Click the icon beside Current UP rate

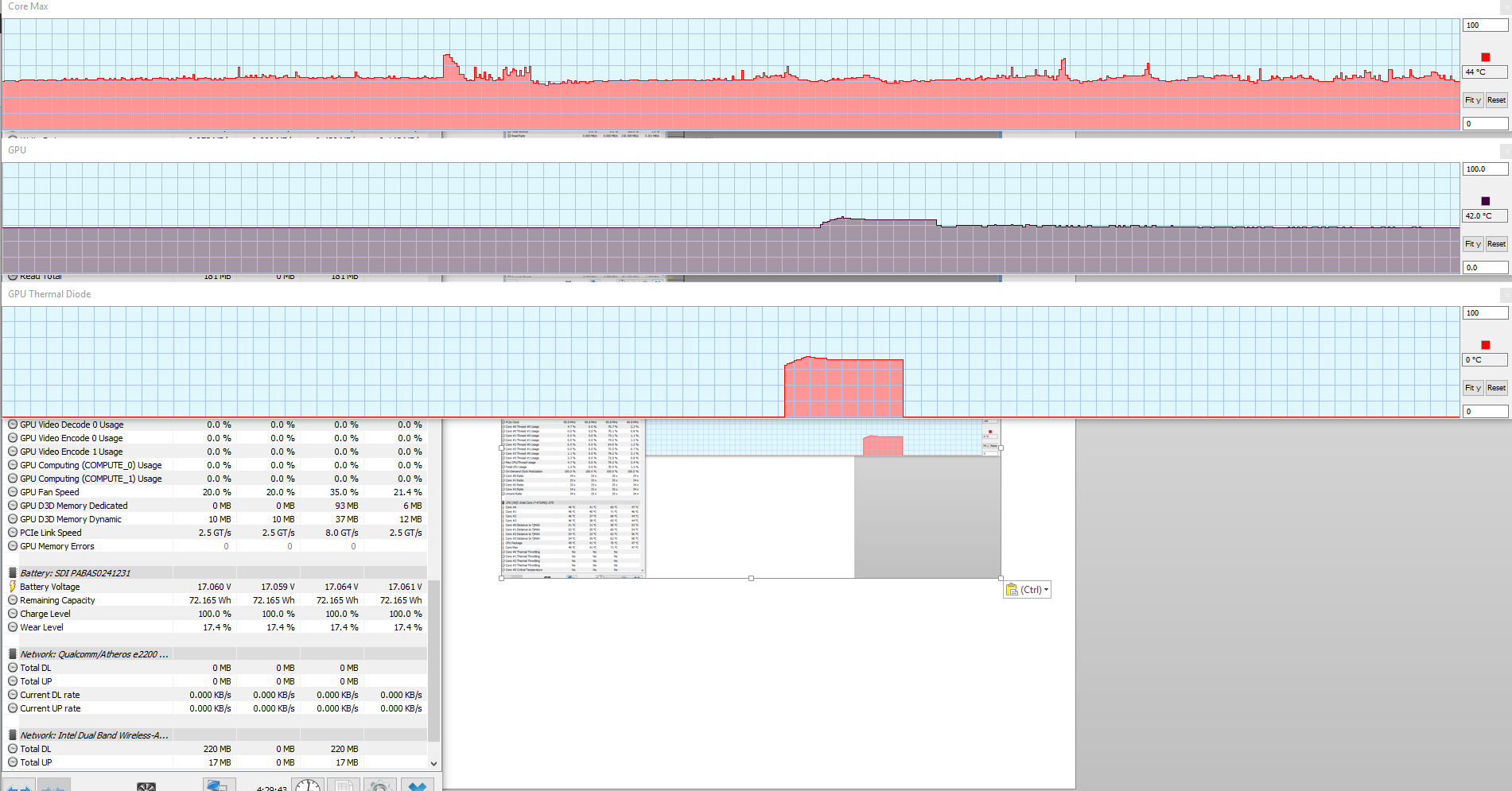coord(13,708)
